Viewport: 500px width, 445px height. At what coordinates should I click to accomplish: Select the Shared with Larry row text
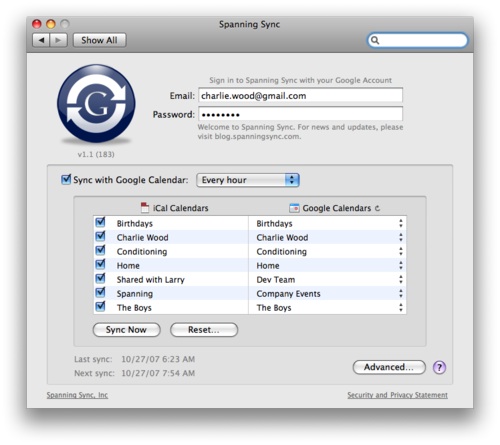(150, 280)
